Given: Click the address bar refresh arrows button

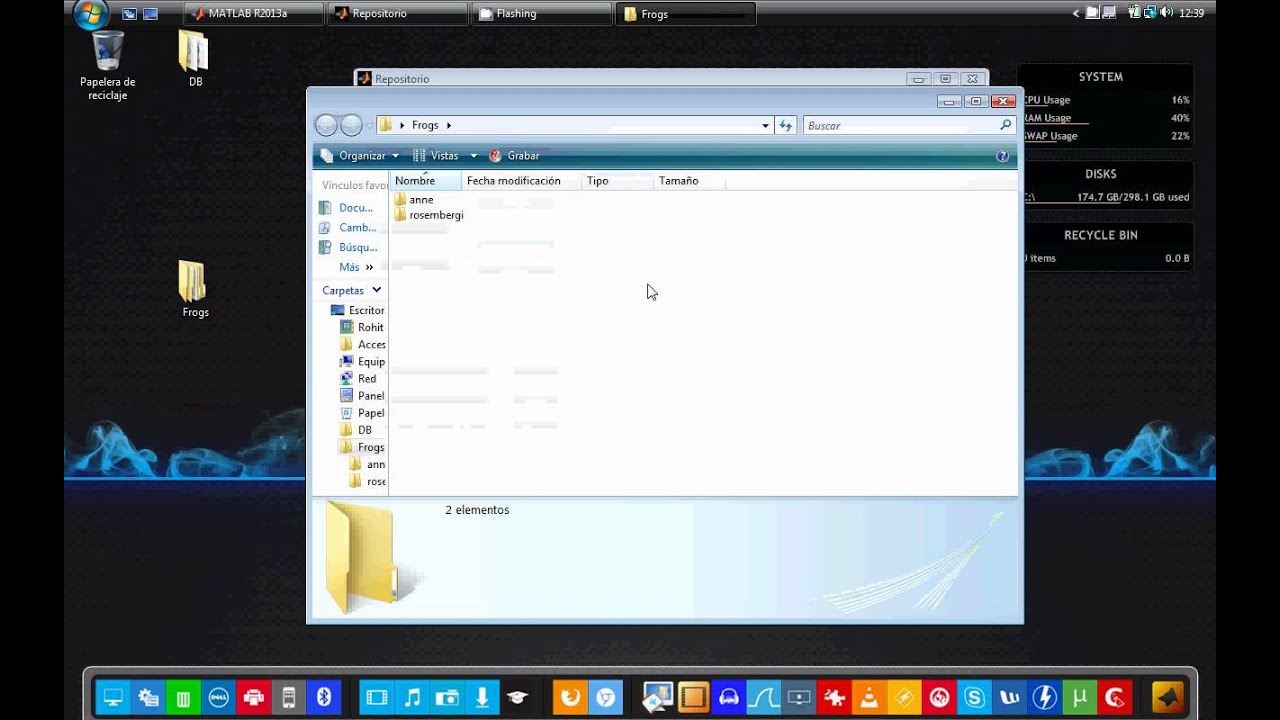Looking at the screenshot, I should click(786, 125).
